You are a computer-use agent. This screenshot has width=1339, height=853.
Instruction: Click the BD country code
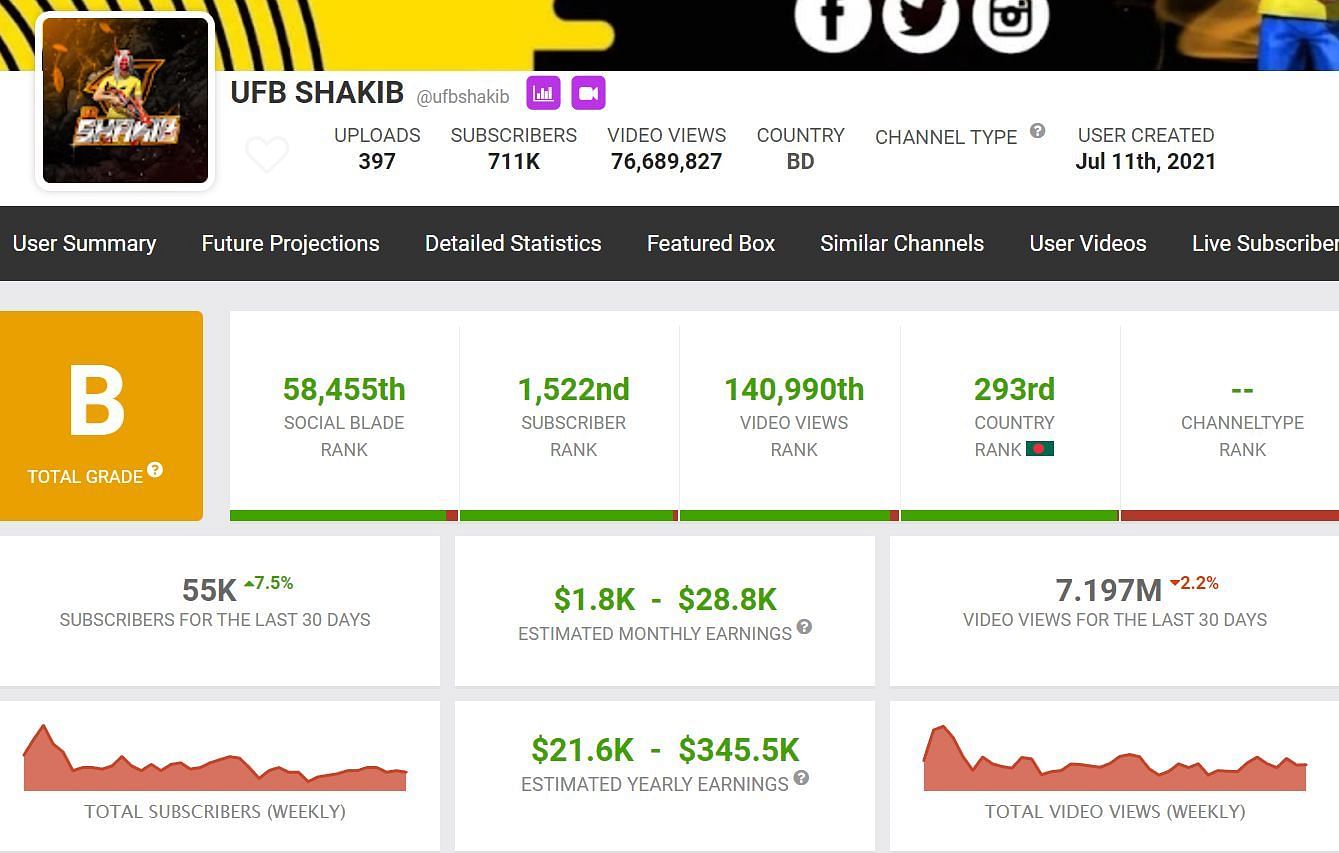[800, 161]
